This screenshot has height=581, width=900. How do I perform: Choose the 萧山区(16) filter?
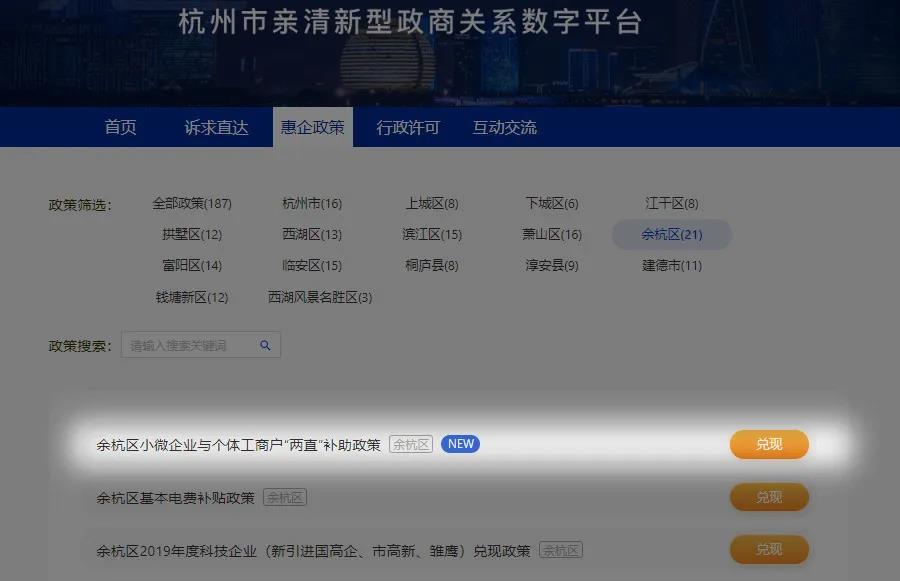tap(552, 235)
